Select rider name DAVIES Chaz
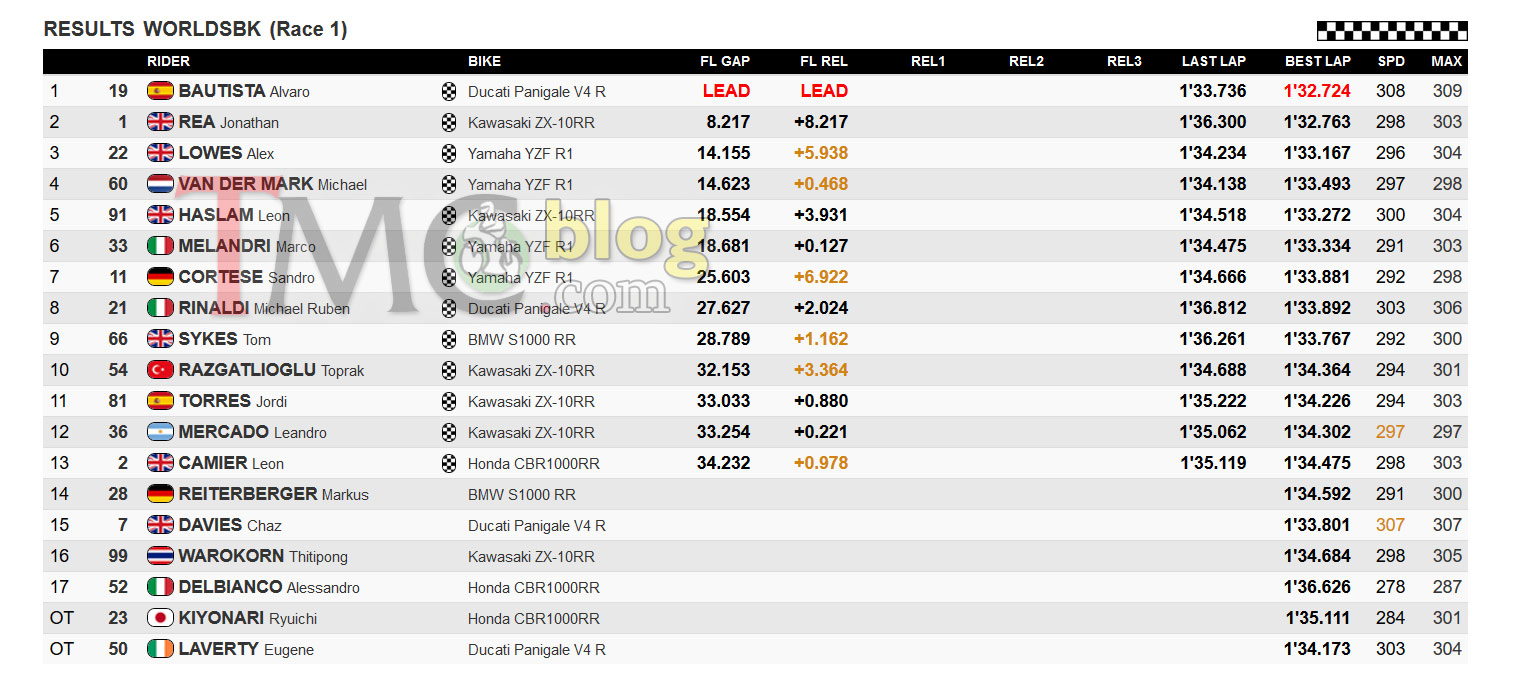 coord(230,525)
